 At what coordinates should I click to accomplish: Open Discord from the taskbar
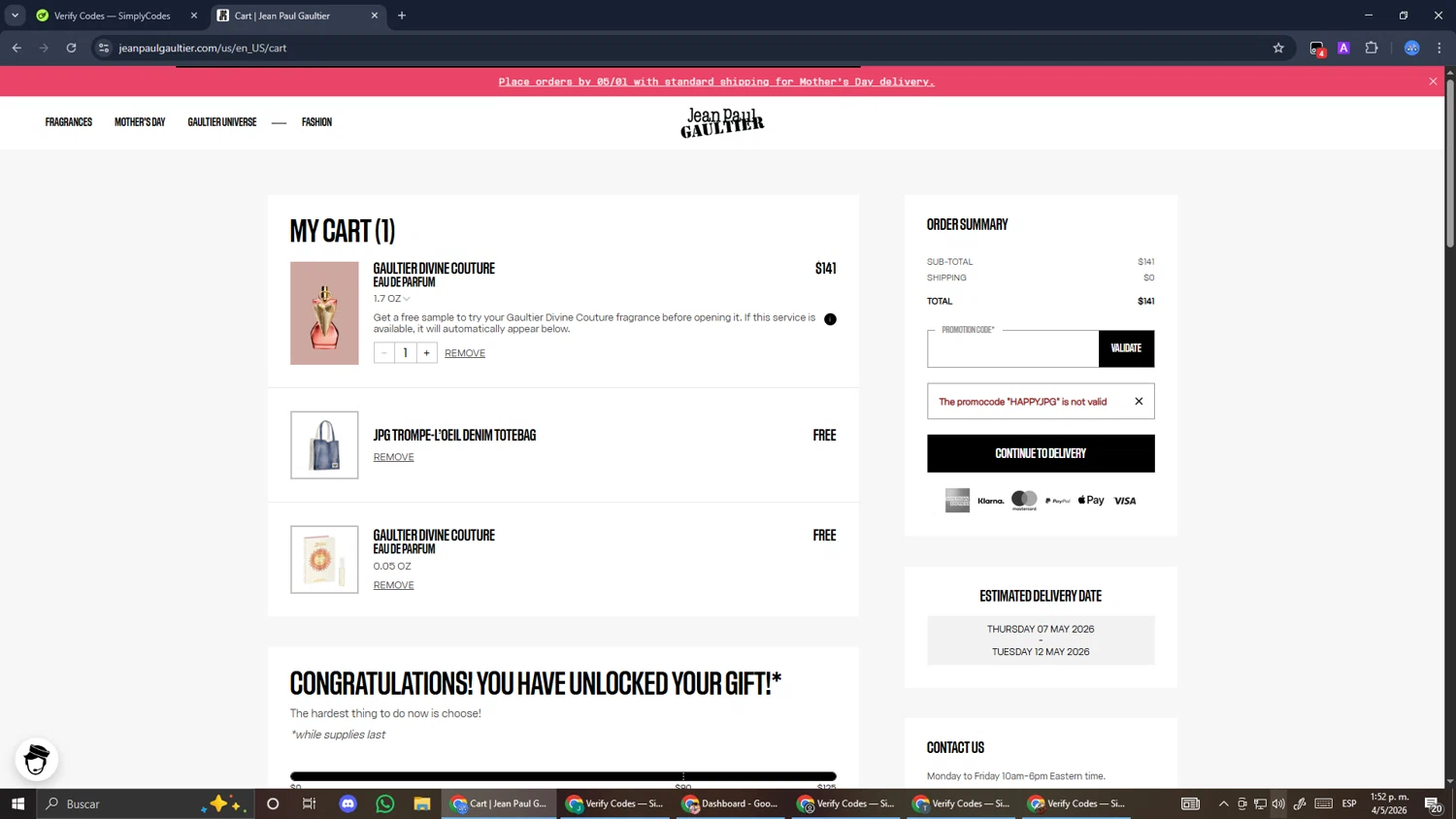coord(347,803)
